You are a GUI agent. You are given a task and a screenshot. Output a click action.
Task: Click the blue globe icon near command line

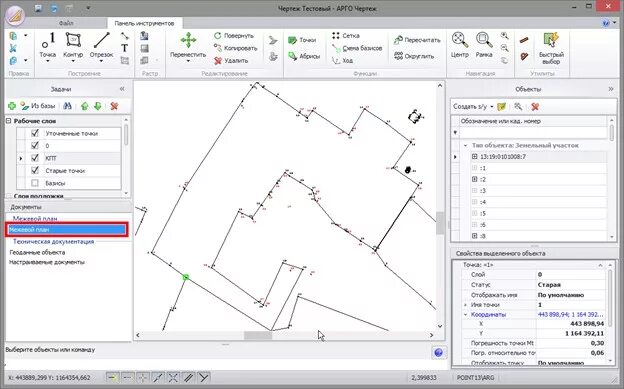click(x=439, y=352)
